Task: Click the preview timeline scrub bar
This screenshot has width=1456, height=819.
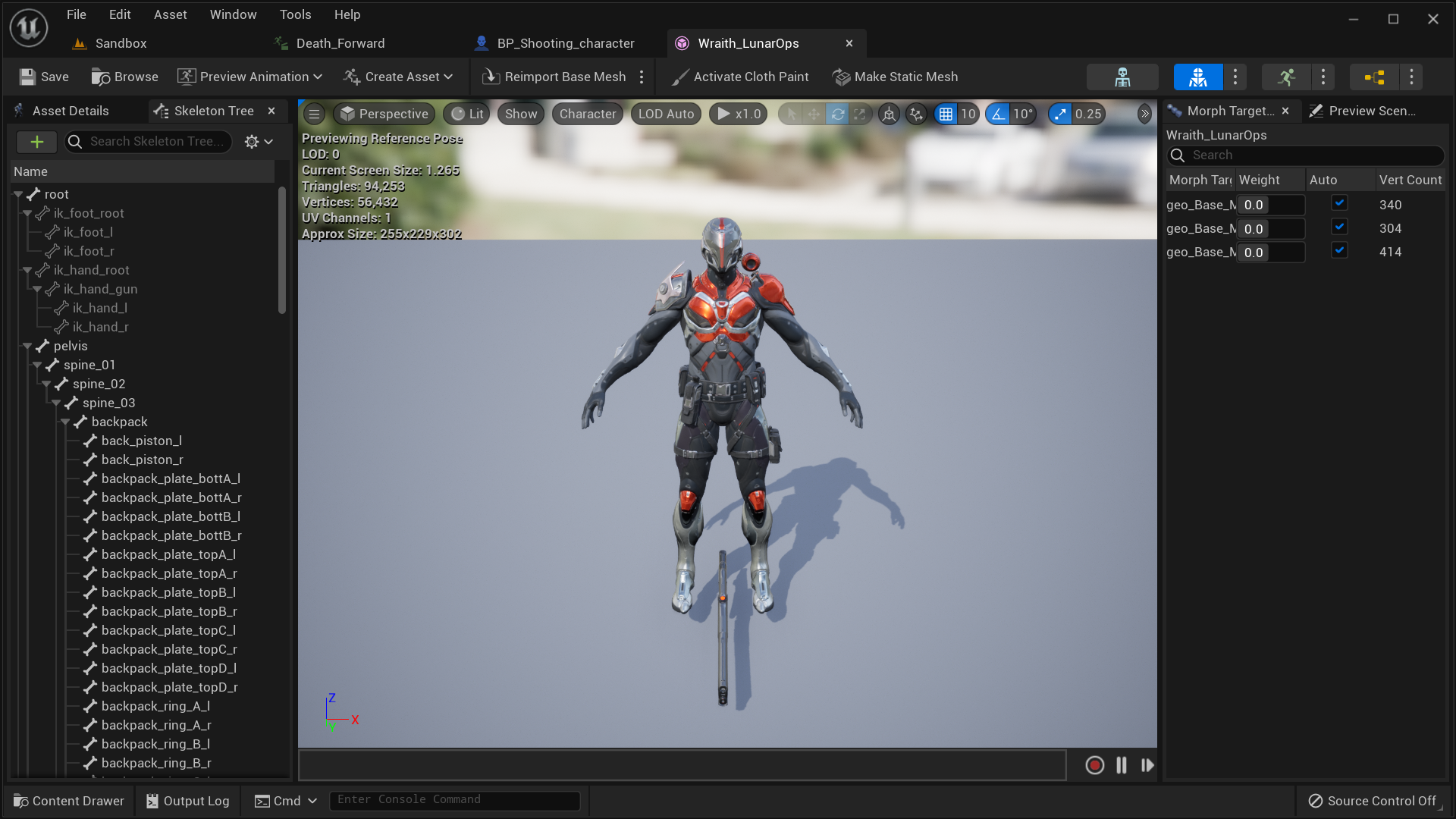Action: tap(682, 765)
